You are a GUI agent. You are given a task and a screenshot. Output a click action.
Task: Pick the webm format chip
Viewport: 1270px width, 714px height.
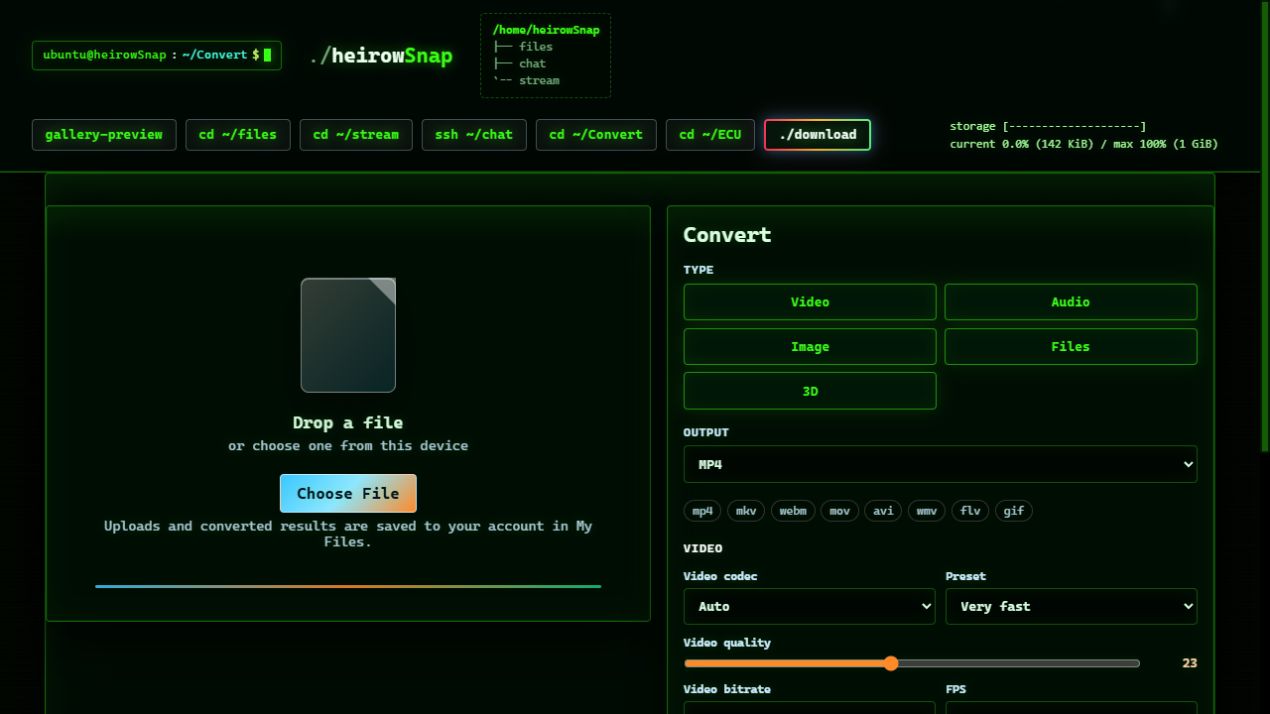click(x=793, y=511)
